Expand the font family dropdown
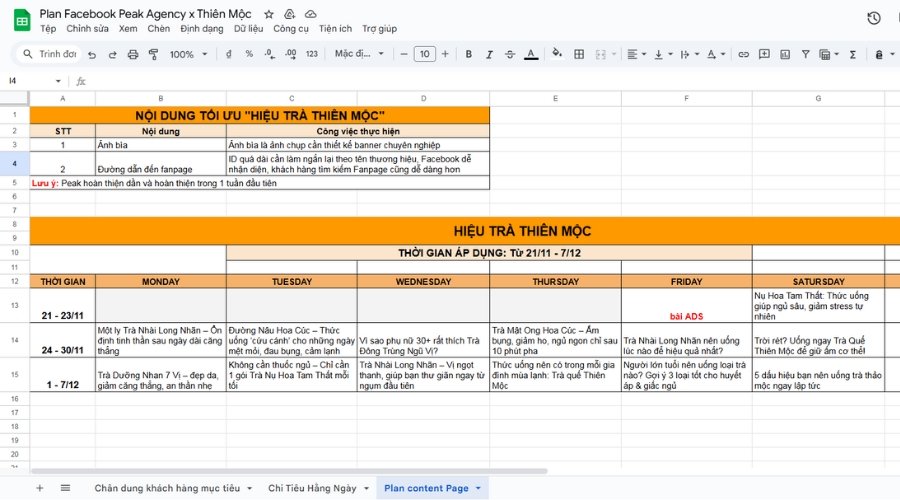 pyautogui.click(x=359, y=55)
